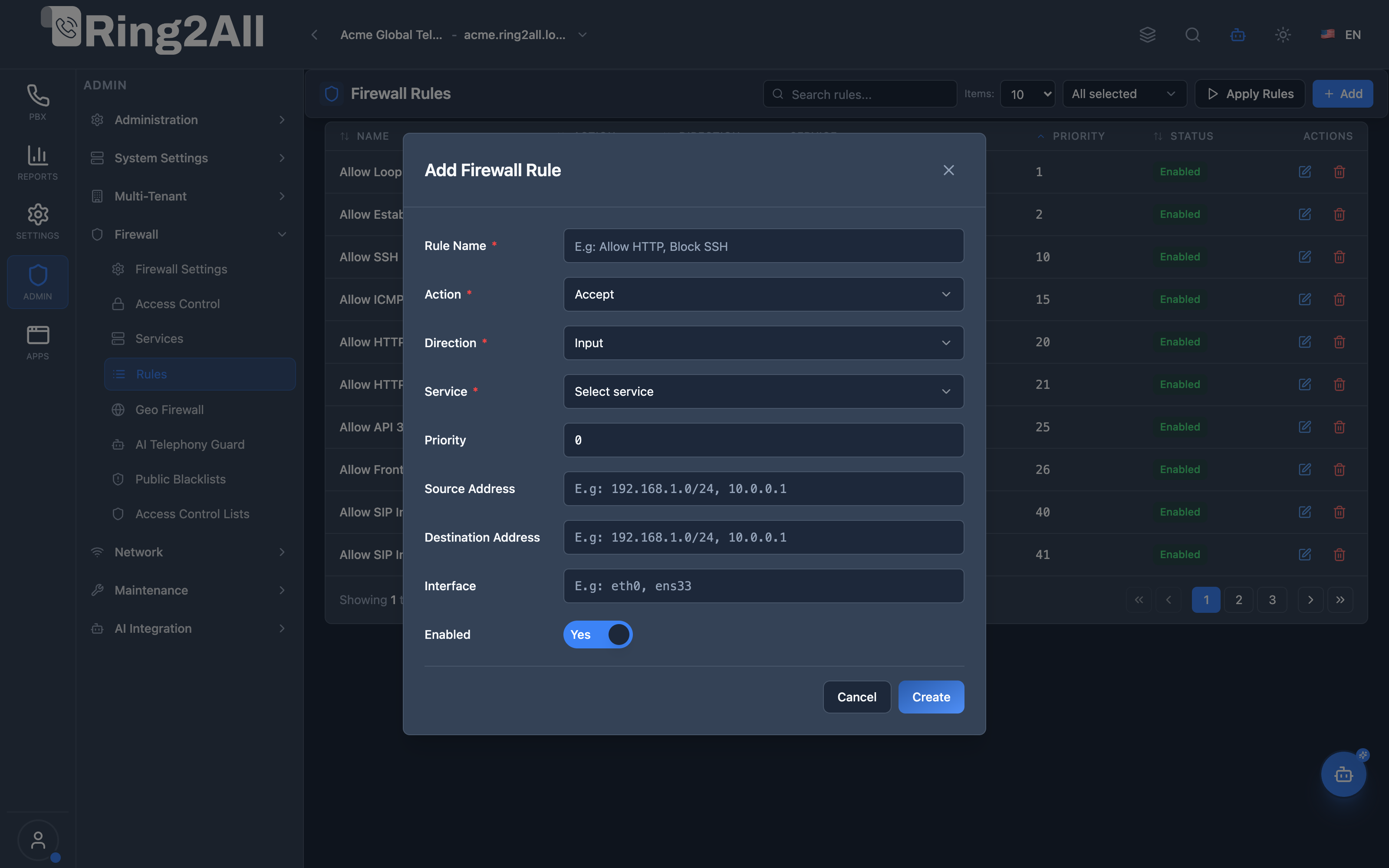Focus the Rule Name input field
1389x868 pixels.
click(x=764, y=246)
